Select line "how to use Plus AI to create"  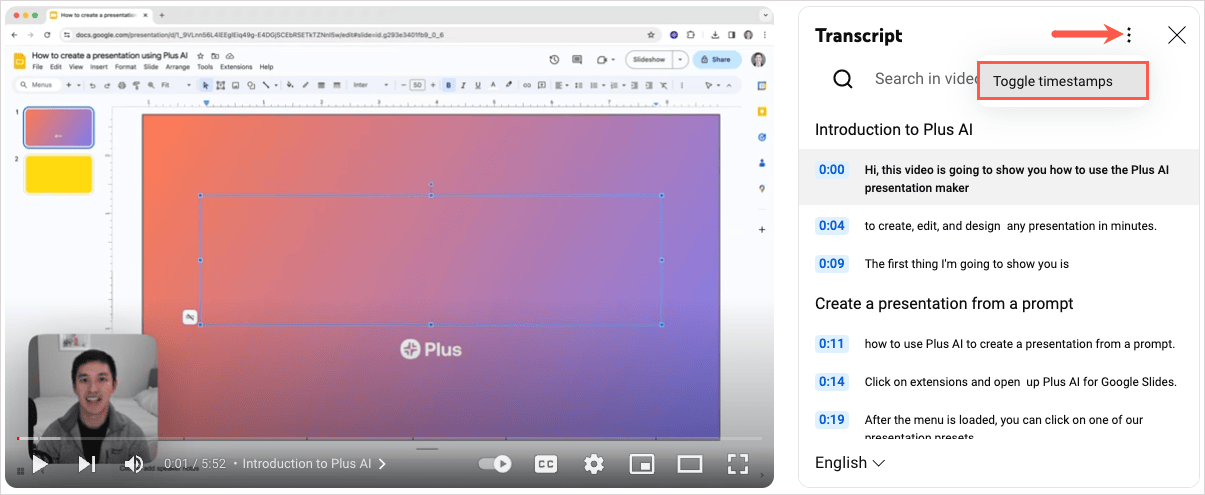click(1019, 344)
